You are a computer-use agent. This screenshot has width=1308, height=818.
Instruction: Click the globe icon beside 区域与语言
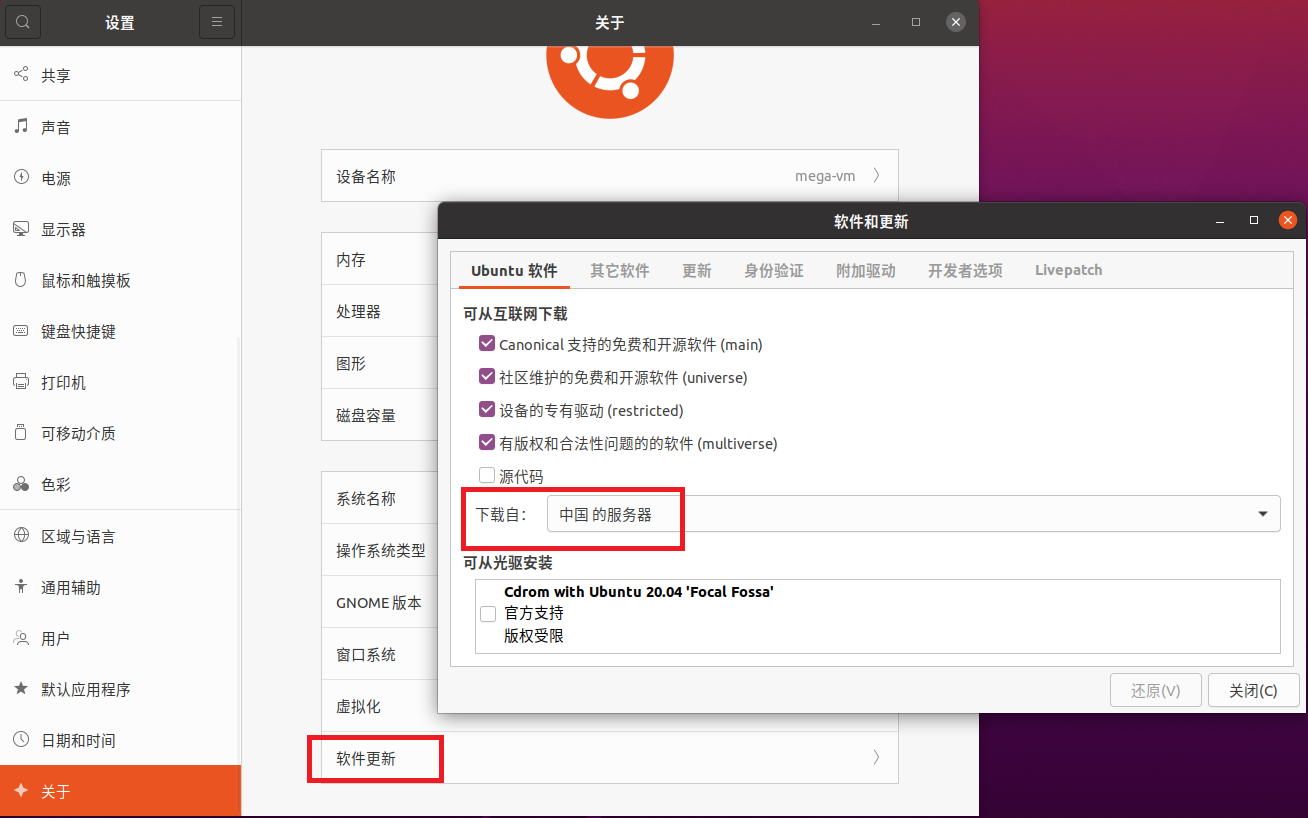21,536
